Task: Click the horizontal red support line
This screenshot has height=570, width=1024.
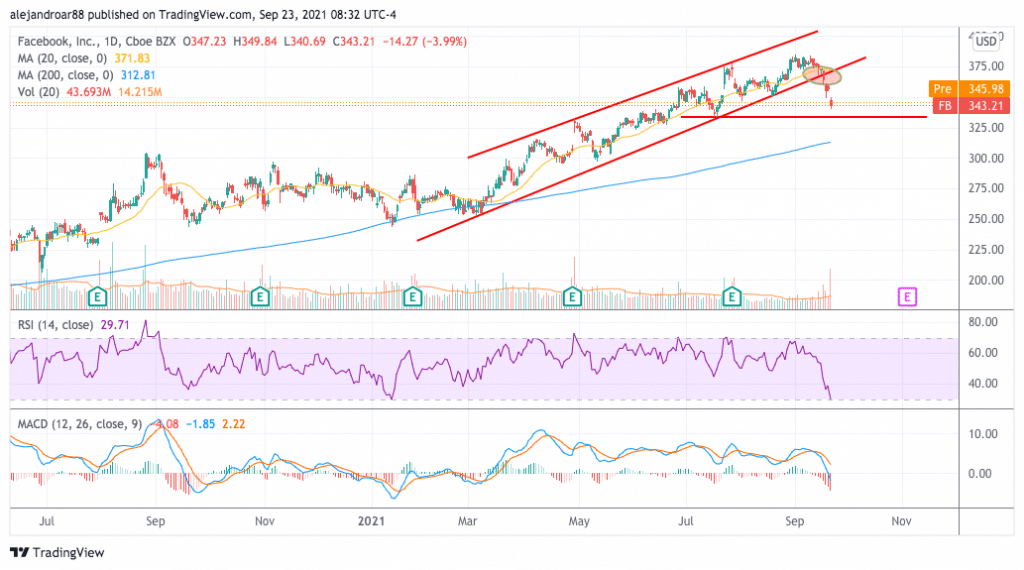Action: [x=803, y=117]
